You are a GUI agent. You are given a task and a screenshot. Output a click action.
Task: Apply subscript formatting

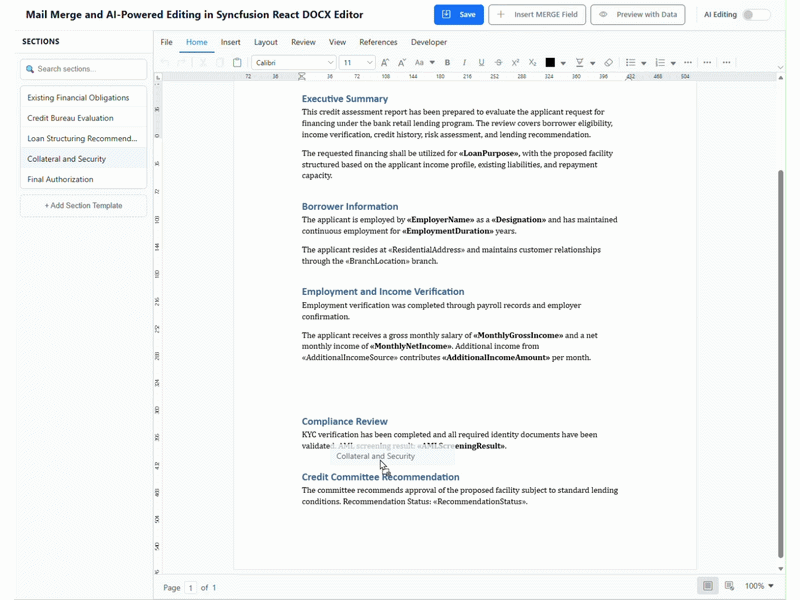(532, 63)
